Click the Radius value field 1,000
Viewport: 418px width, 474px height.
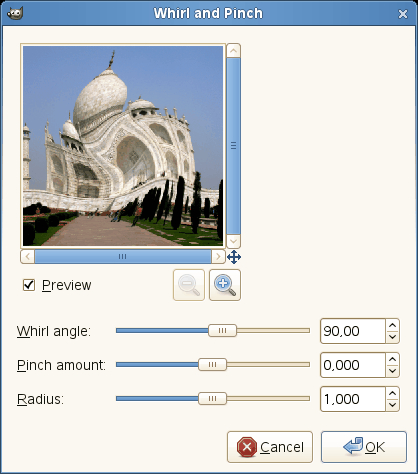click(353, 399)
